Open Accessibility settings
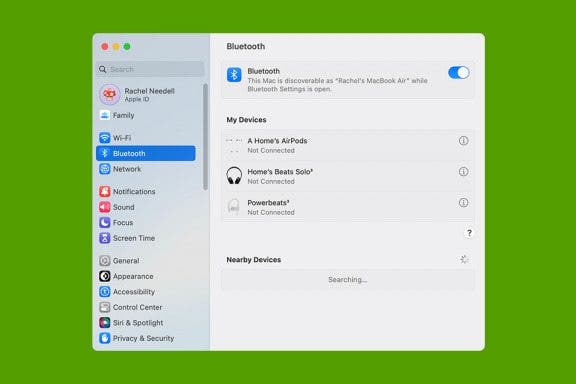 145,292
